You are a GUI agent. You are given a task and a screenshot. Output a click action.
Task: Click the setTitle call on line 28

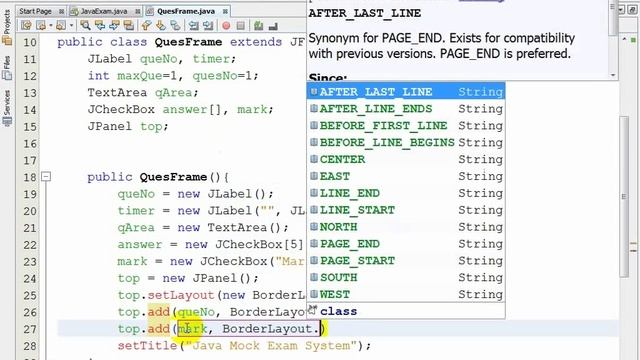click(x=147, y=346)
